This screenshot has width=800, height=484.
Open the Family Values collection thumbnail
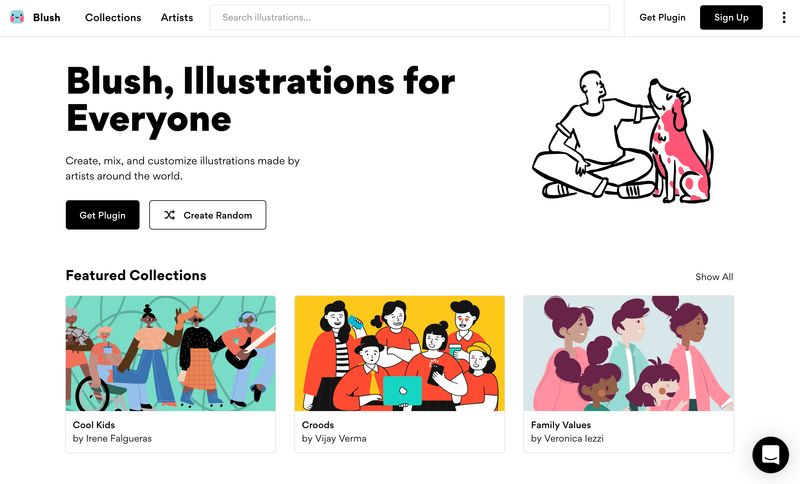point(629,353)
